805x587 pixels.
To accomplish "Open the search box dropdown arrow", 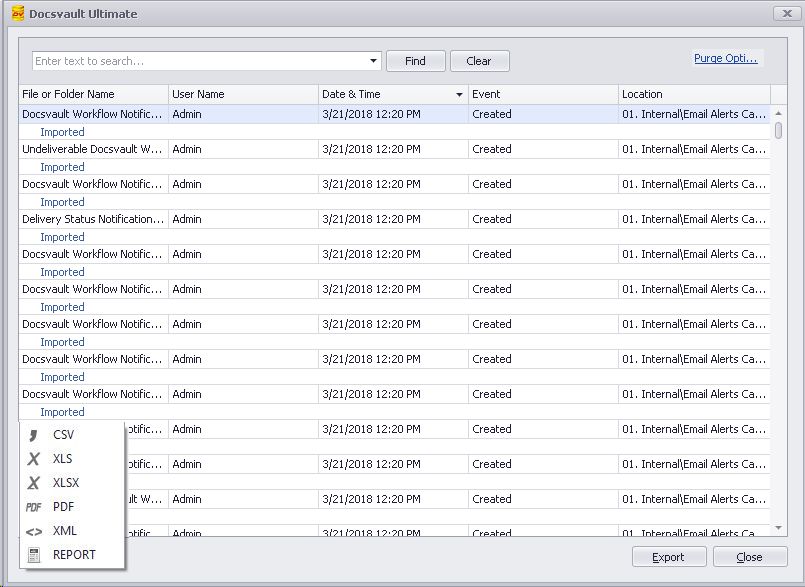I will coord(375,60).
